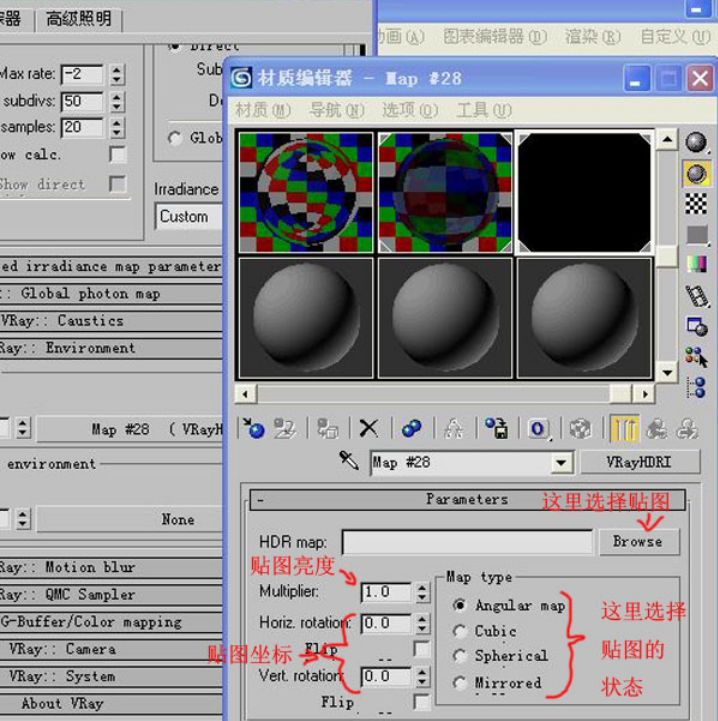Click sample slots scroll right arrow
This screenshot has width=718, height=721.
pos(644,394)
